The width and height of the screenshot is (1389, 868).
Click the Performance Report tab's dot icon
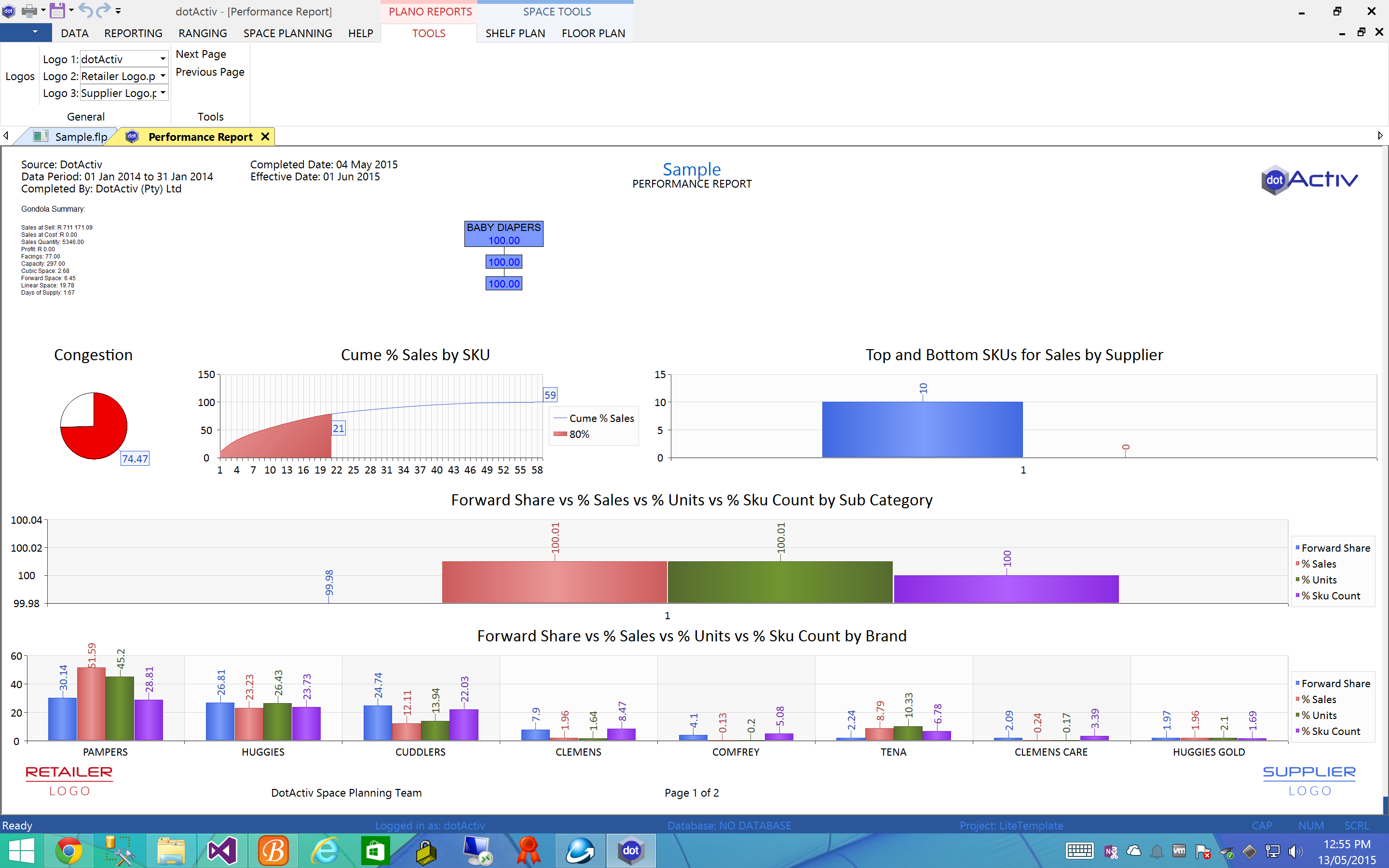click(132, 136)
